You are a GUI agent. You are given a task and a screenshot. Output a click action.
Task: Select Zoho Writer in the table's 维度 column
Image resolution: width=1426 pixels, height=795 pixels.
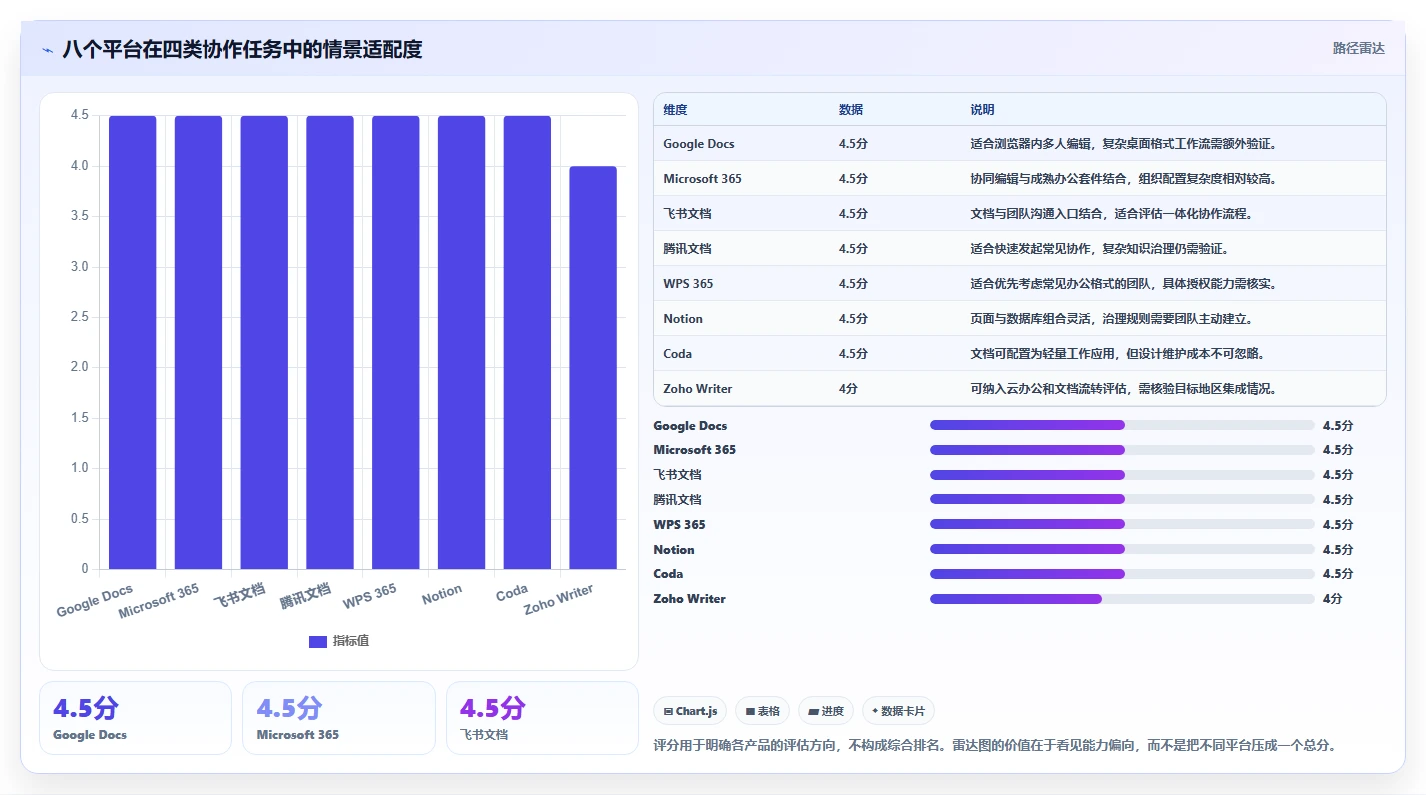698,389
